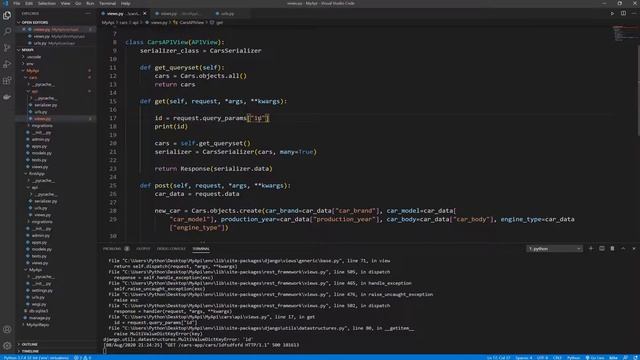Open the Terminal menu
The height and width of the screenshot is (360, 640).
pos(107,3)
